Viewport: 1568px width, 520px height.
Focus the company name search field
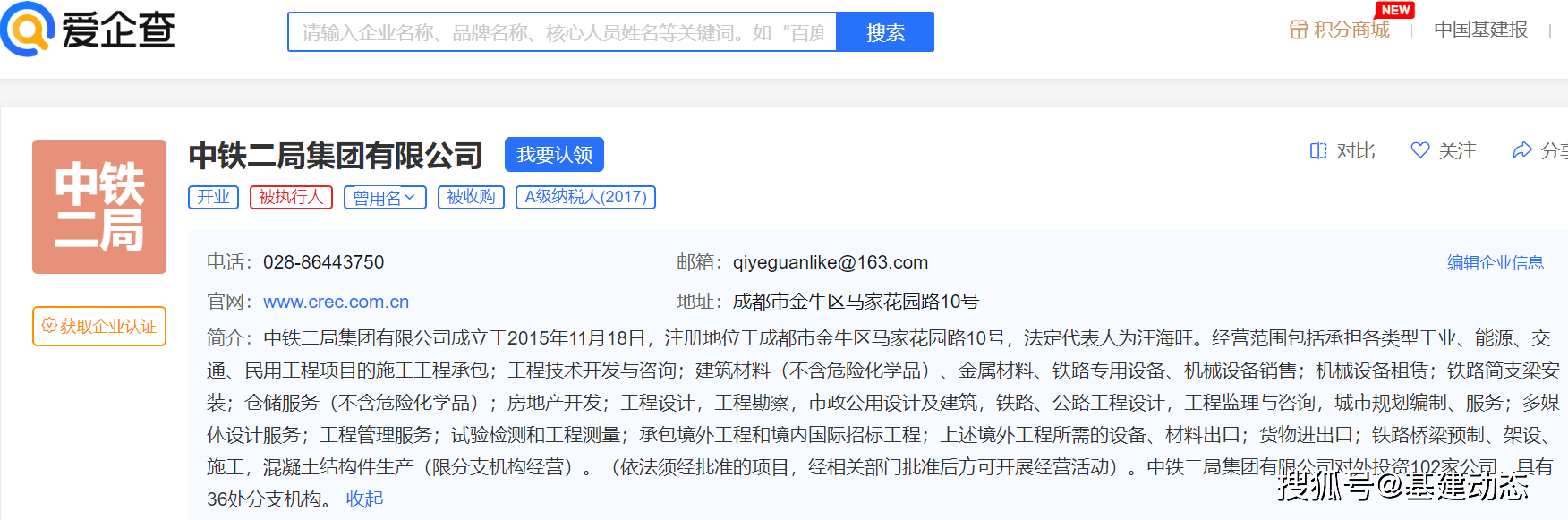(562, 32)
